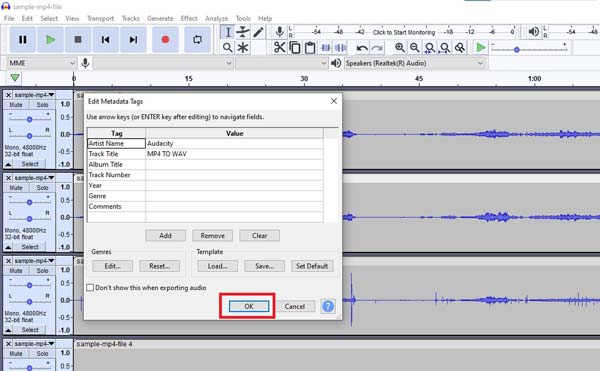Click the Paste clipboard icon
Viewport: 600px width, 371px height.
pyautogui.click(x=310, y=47)
